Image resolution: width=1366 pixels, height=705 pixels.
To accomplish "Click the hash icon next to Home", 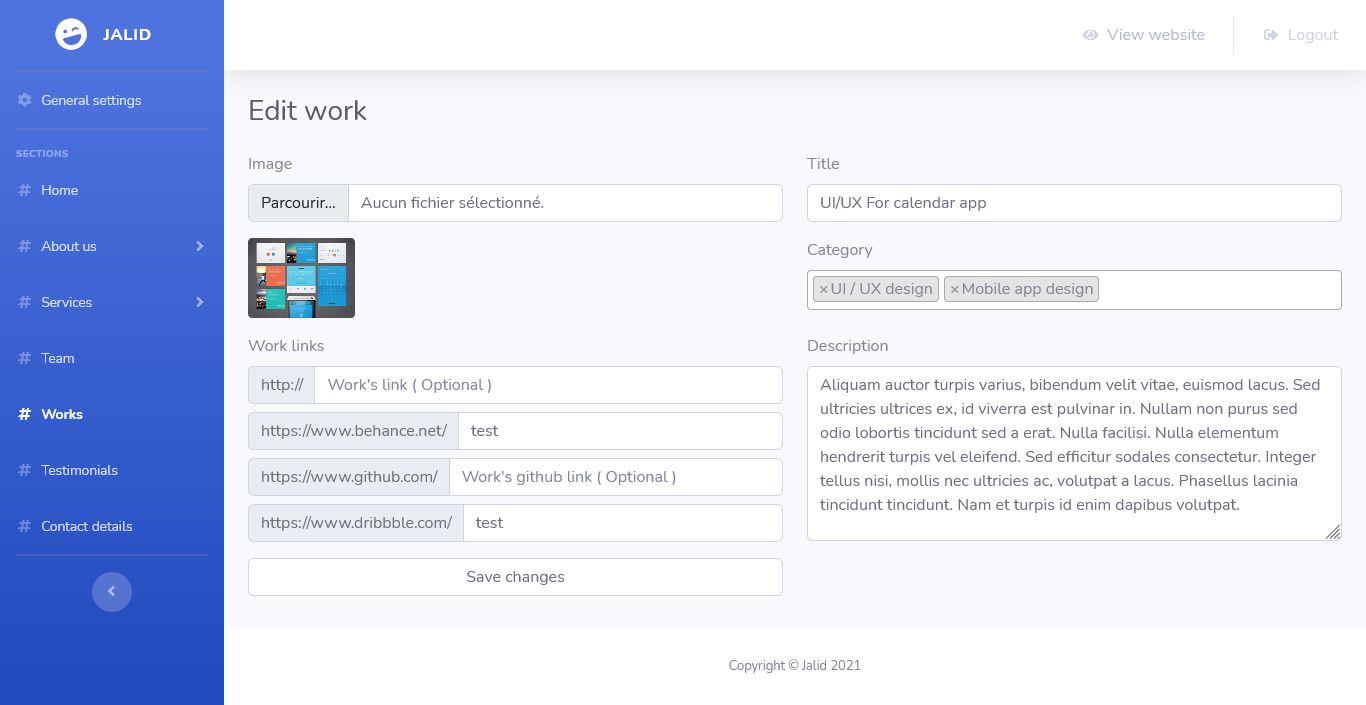I will (25, 190).
